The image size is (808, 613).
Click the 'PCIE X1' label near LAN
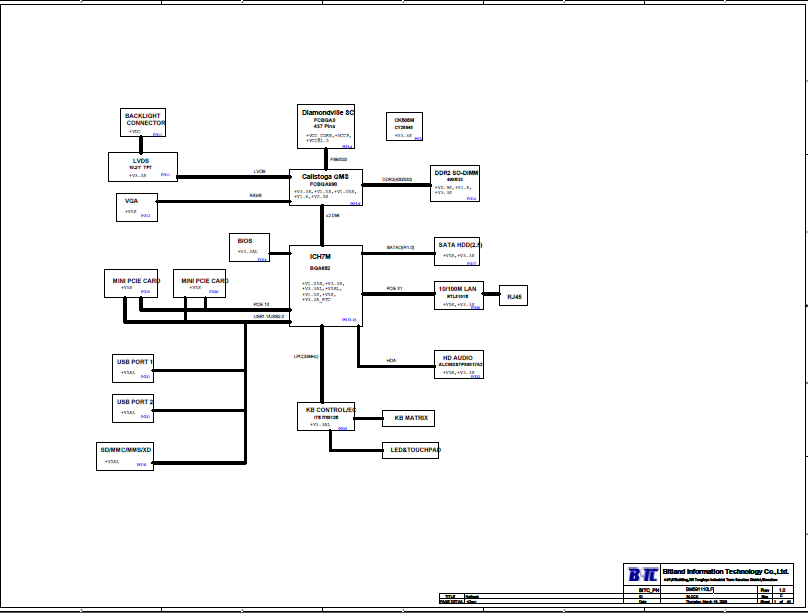coord(394,289)
